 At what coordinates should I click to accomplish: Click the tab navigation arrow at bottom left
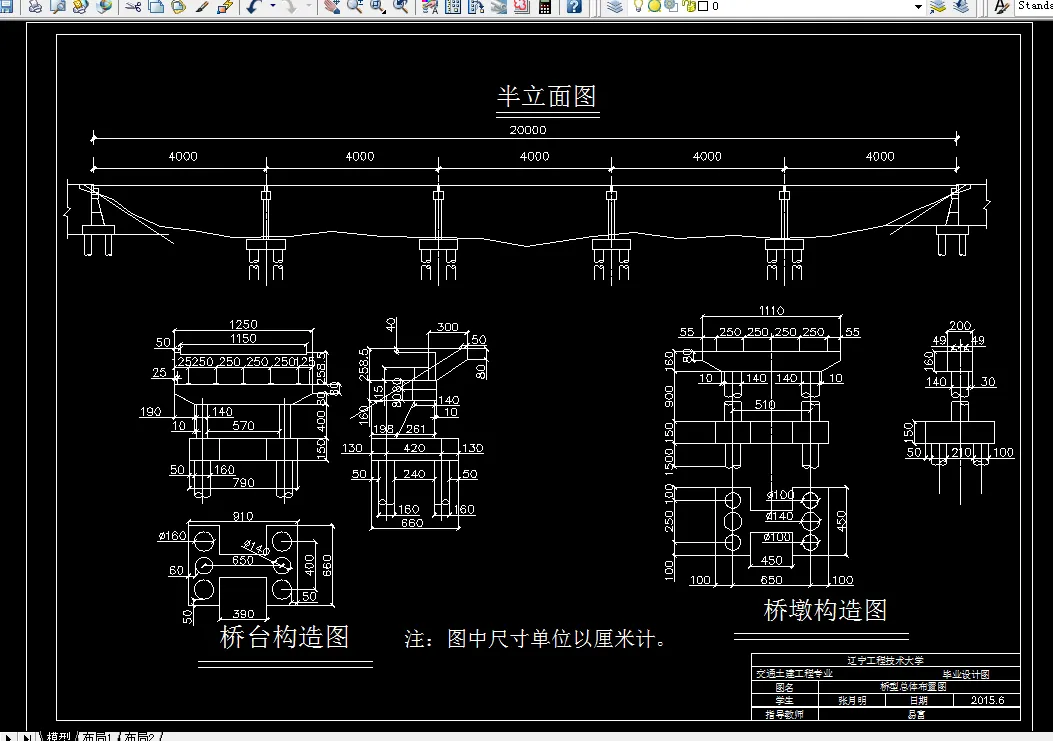click(6, 737)
